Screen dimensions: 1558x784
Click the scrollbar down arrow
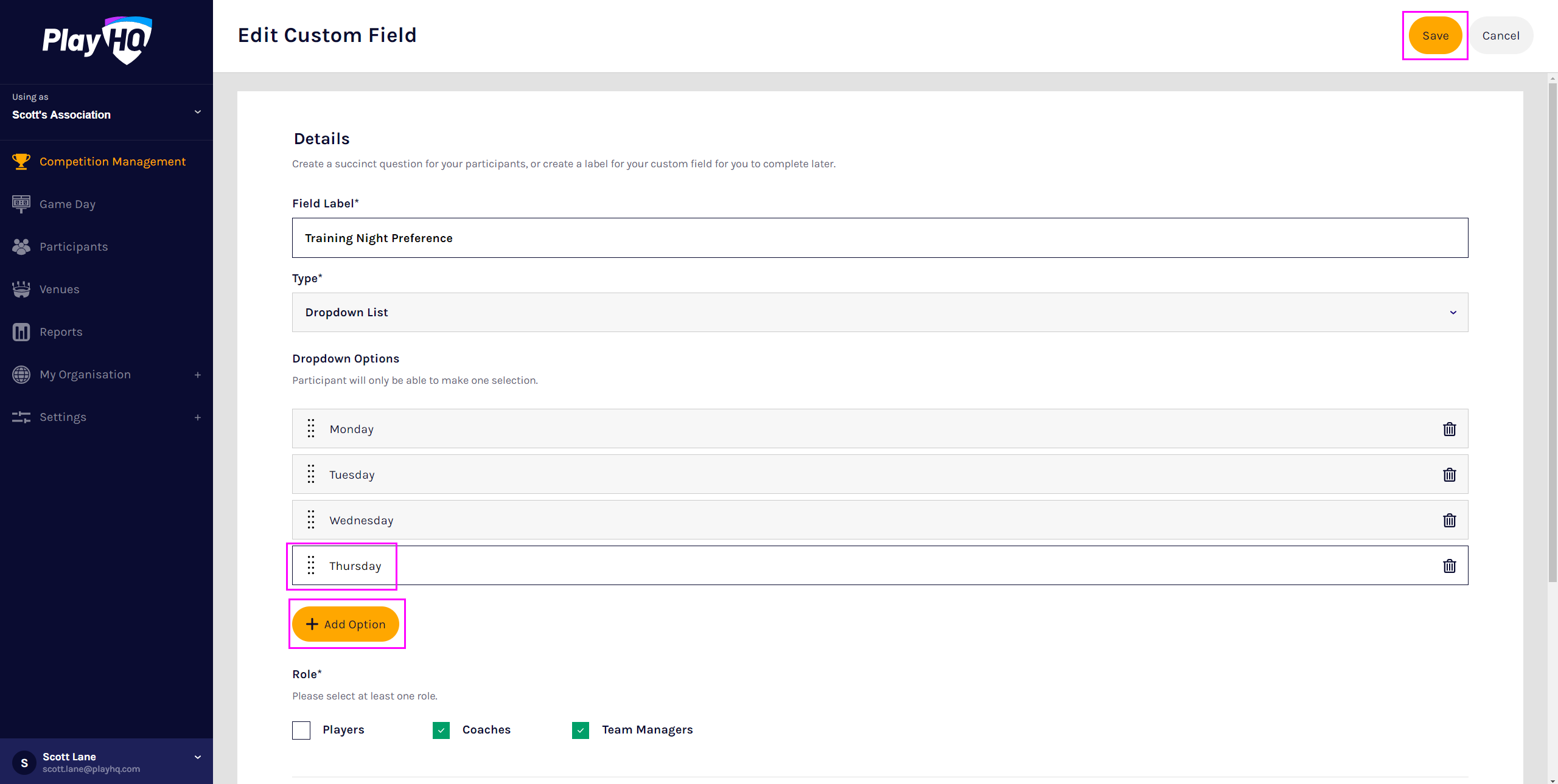point(1553,780)
